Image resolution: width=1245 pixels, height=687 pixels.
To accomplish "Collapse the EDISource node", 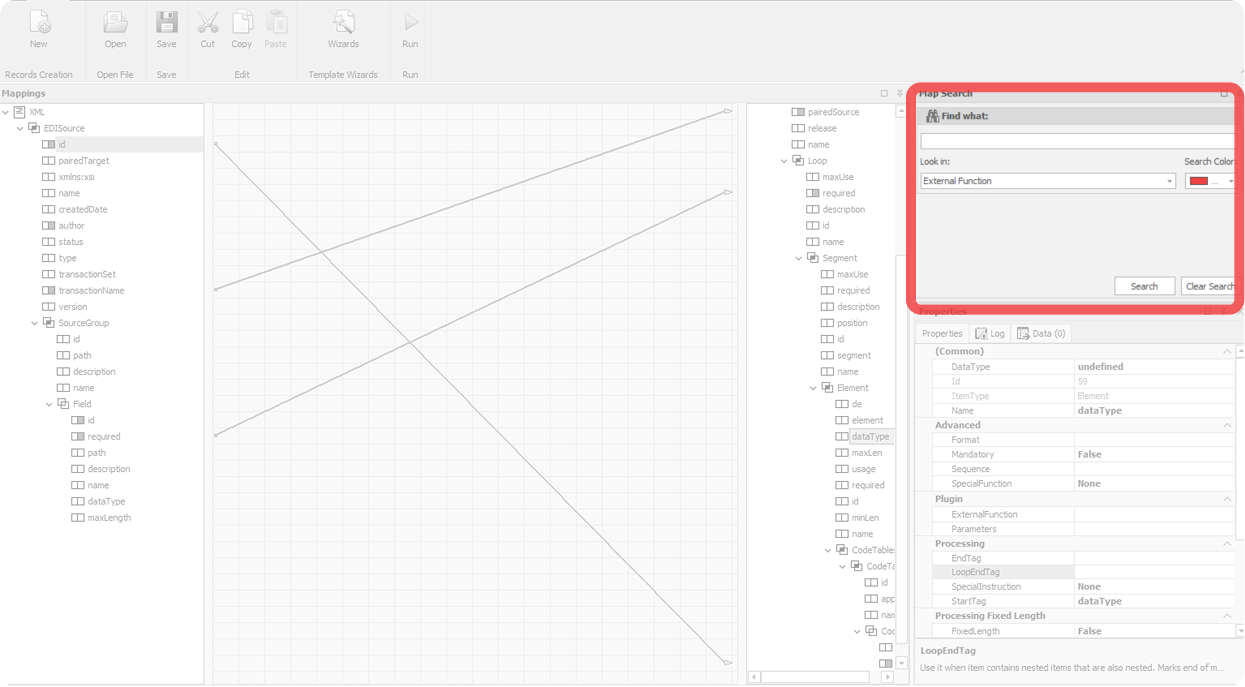I will tap(20, 128).
